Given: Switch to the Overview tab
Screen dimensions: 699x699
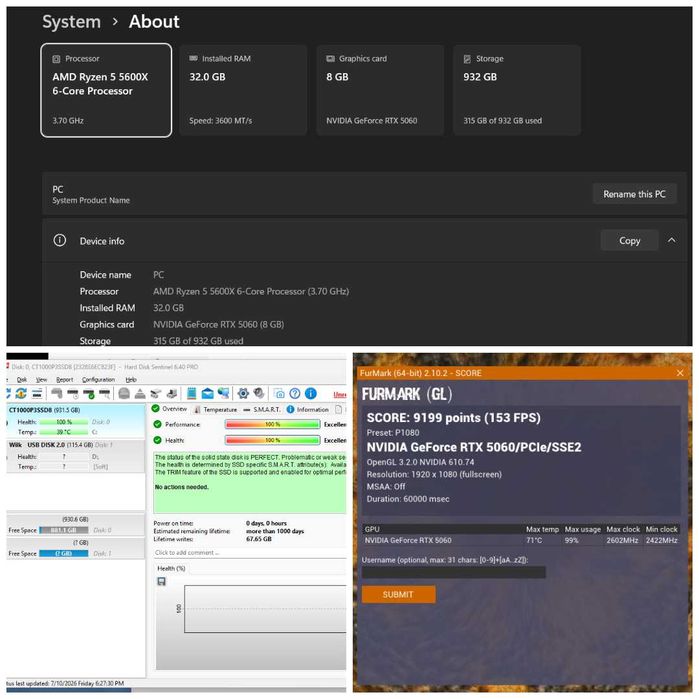Looking at the screenshot, I should (x=169, y=409).
